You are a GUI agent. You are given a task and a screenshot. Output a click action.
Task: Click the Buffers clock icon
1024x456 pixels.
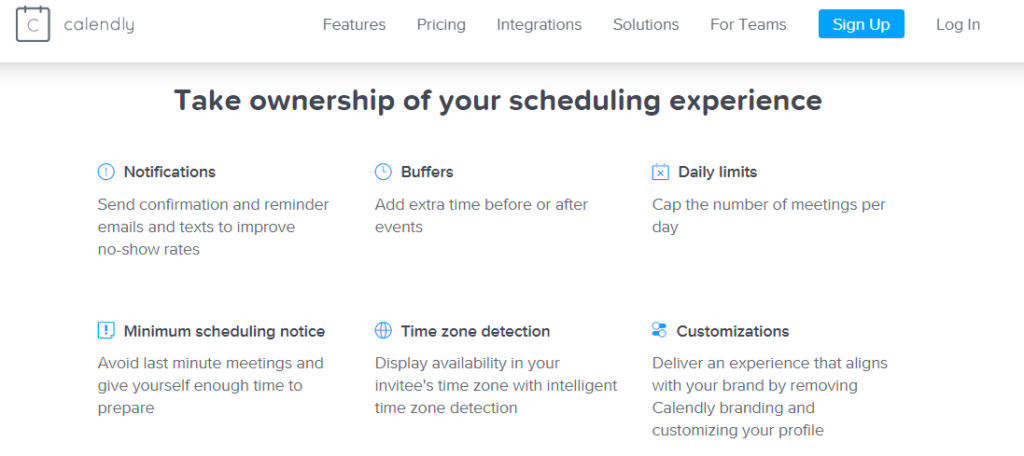383,172
